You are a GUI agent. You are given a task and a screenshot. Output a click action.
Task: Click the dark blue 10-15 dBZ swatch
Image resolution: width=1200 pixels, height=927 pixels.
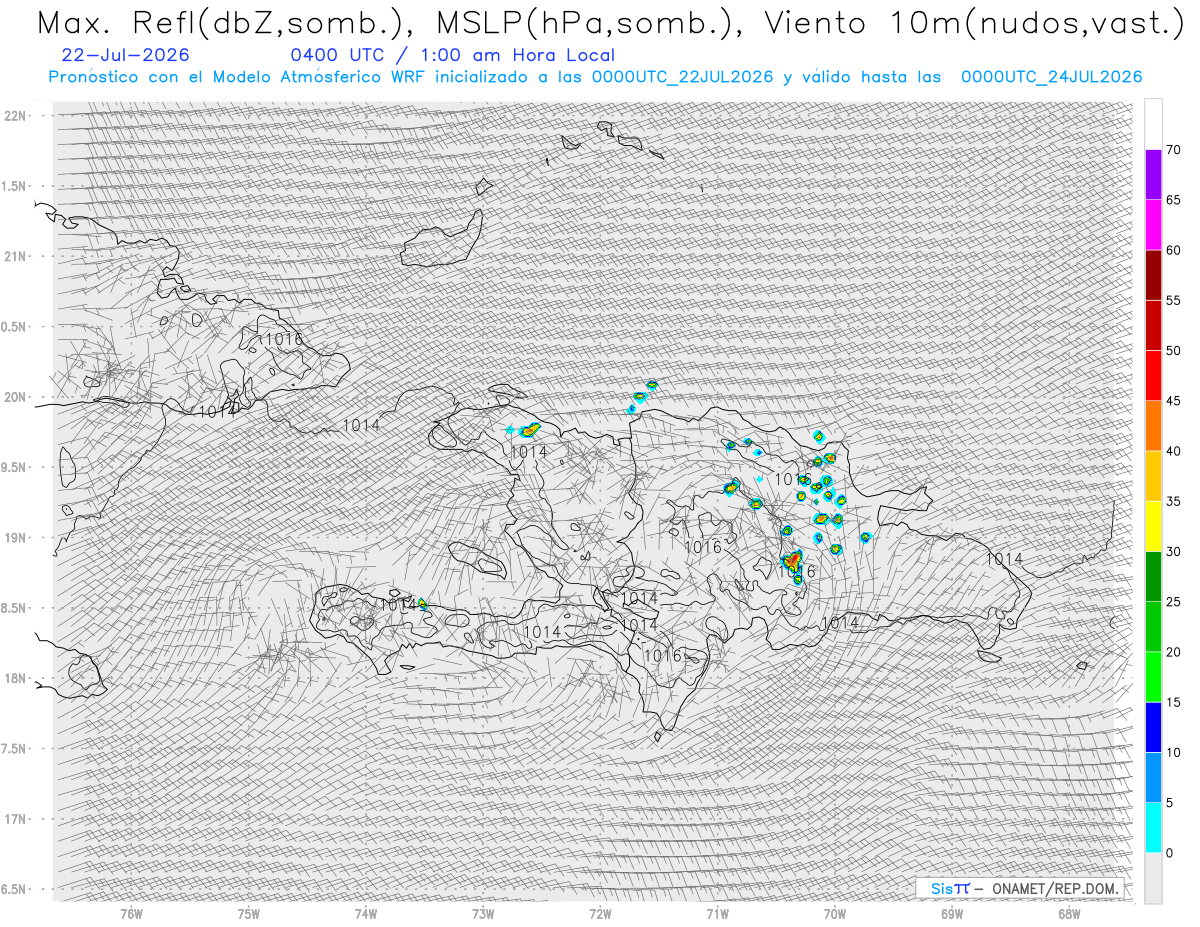point(1153,727)
